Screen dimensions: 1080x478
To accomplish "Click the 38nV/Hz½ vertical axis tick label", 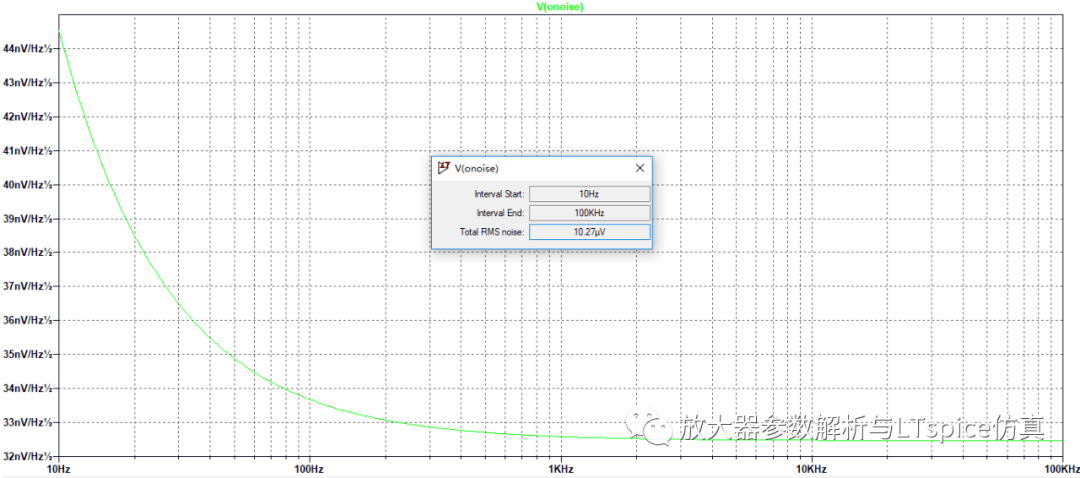I will pos(27,252).
